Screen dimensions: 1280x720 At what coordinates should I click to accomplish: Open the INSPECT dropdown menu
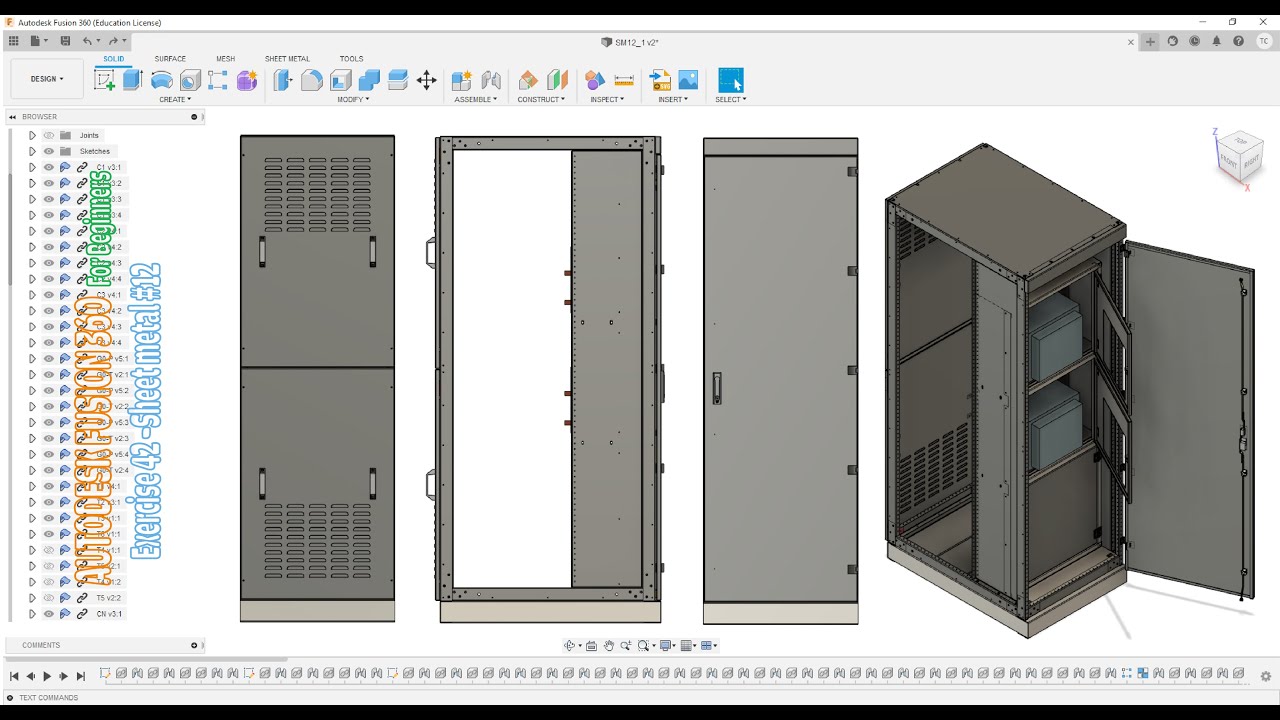(x=607, y=99)
